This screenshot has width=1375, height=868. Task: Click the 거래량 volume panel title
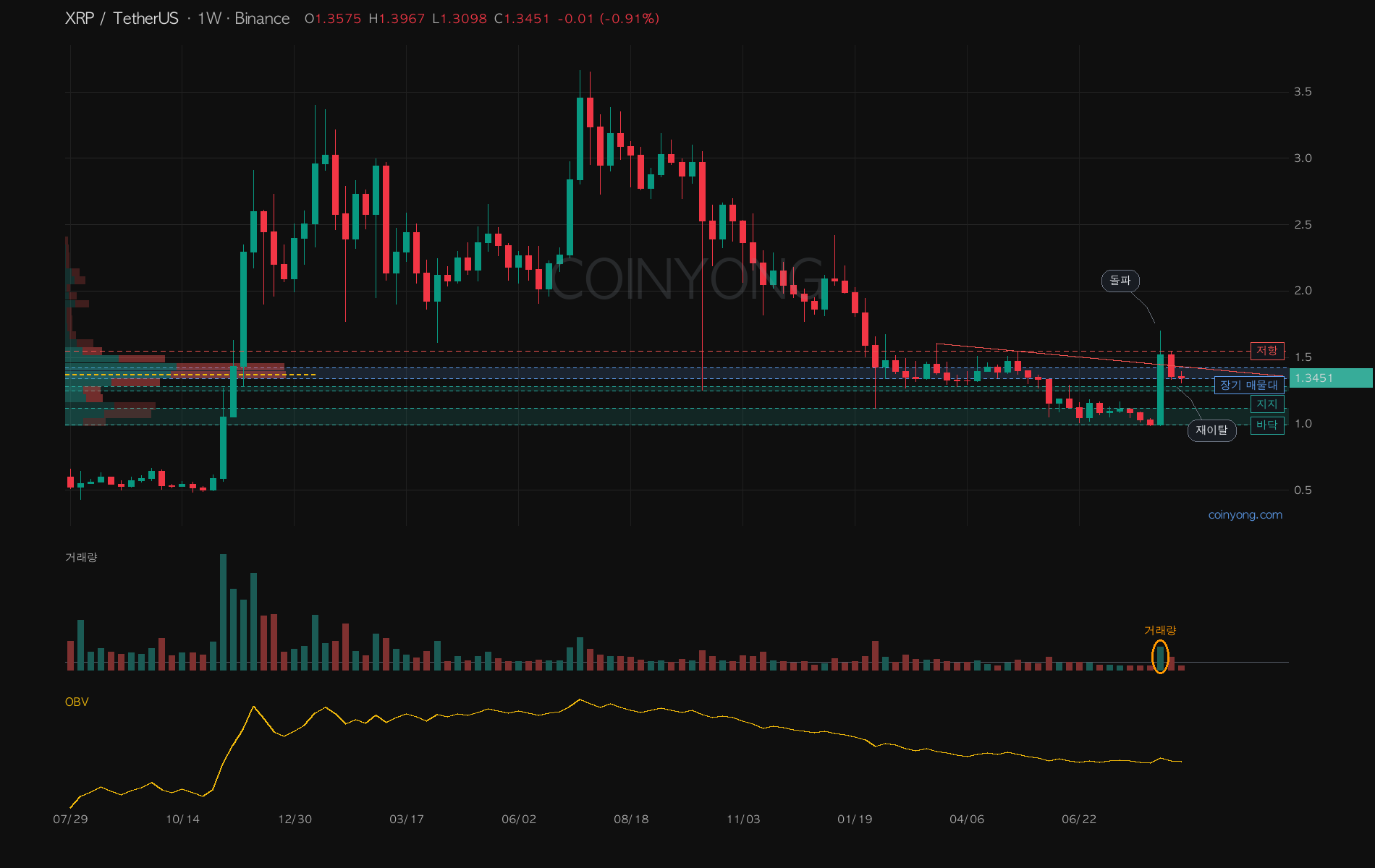tap(81, 557)
